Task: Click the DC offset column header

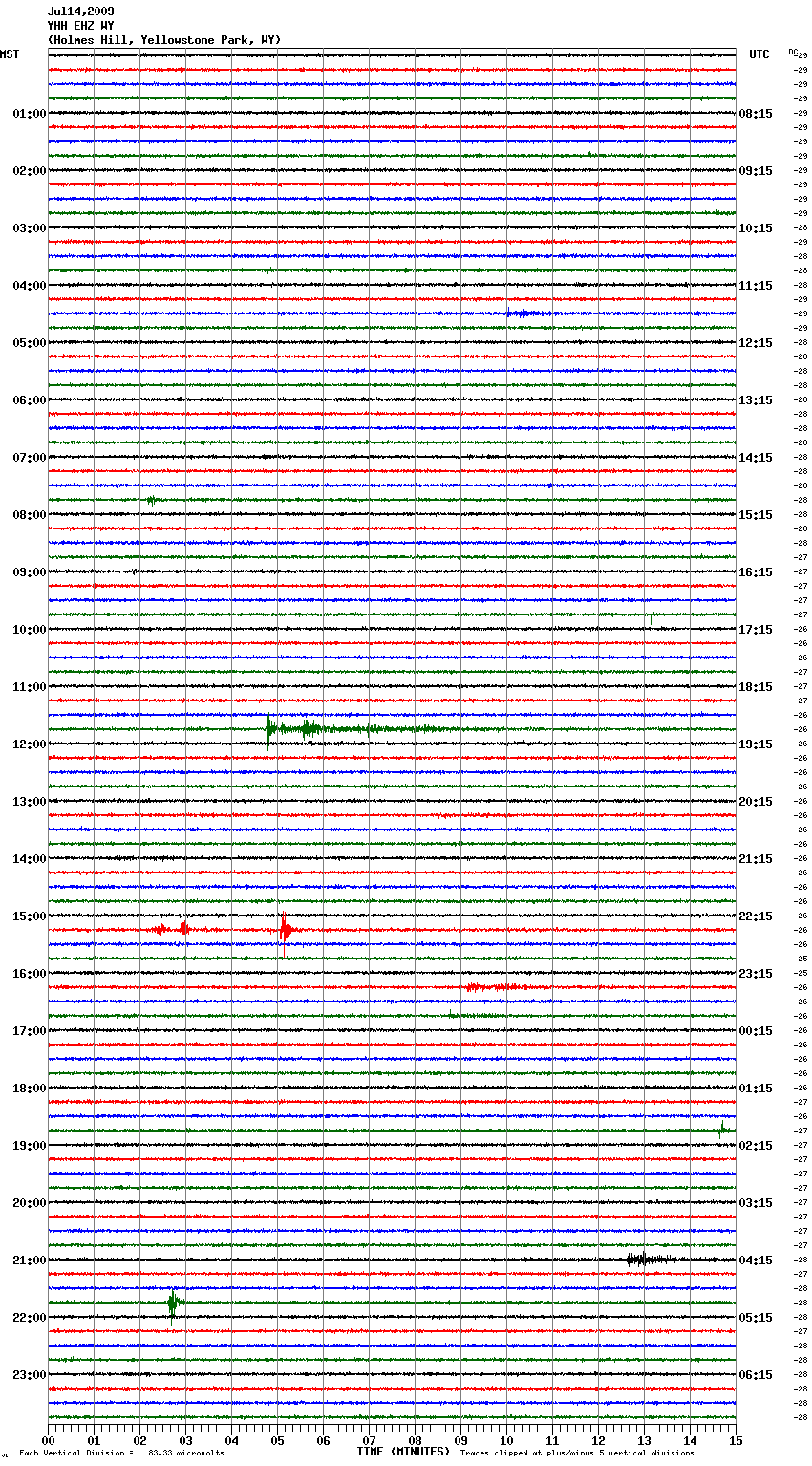Action: coord(793,52)
